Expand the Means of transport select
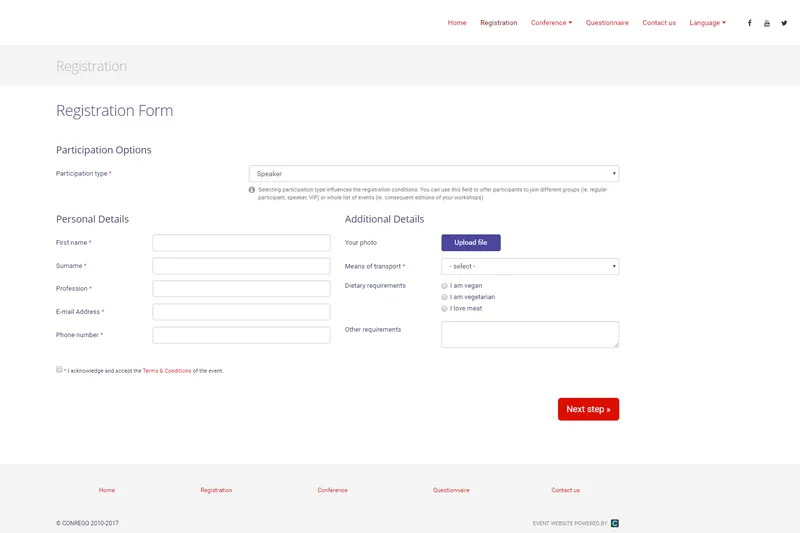The width and height of the screenshot is (800, 533). (x=530, y=266)
